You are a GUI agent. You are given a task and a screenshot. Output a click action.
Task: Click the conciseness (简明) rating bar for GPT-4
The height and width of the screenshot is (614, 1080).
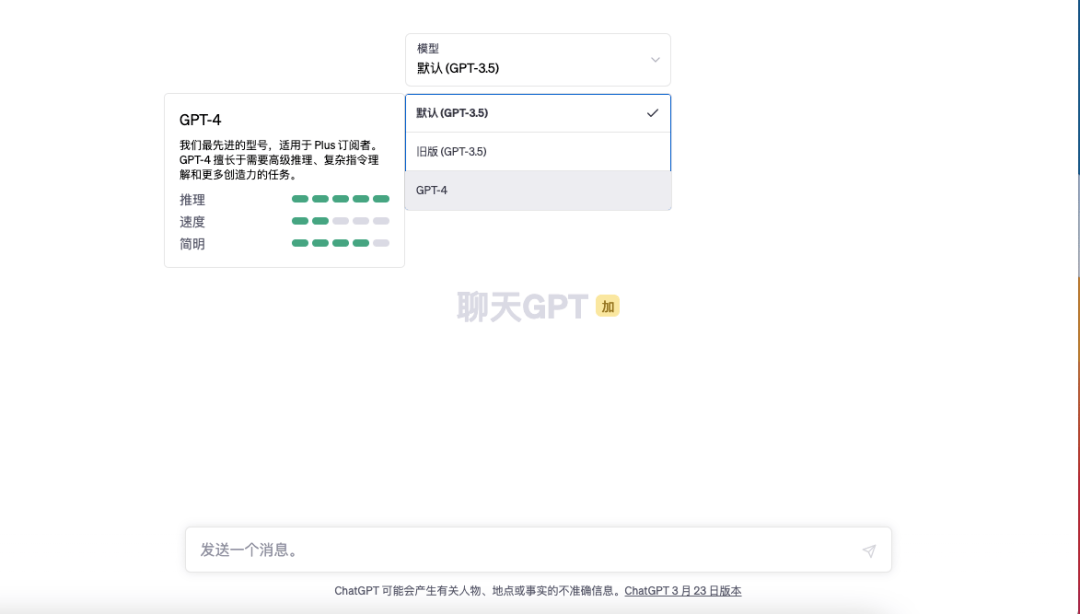(x=339, y=243)
